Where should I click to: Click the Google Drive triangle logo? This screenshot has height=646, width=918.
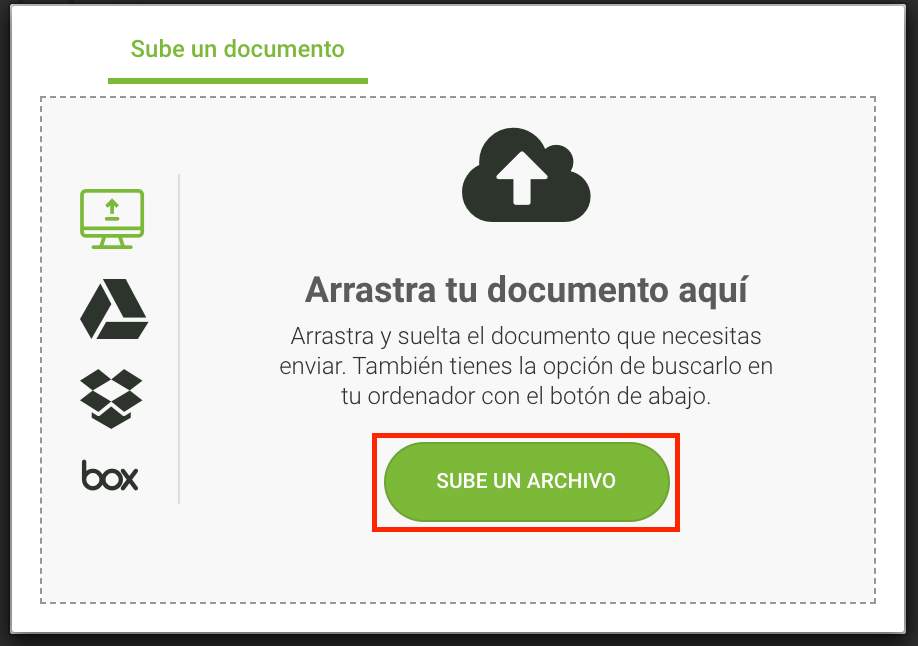click(114, 309)
